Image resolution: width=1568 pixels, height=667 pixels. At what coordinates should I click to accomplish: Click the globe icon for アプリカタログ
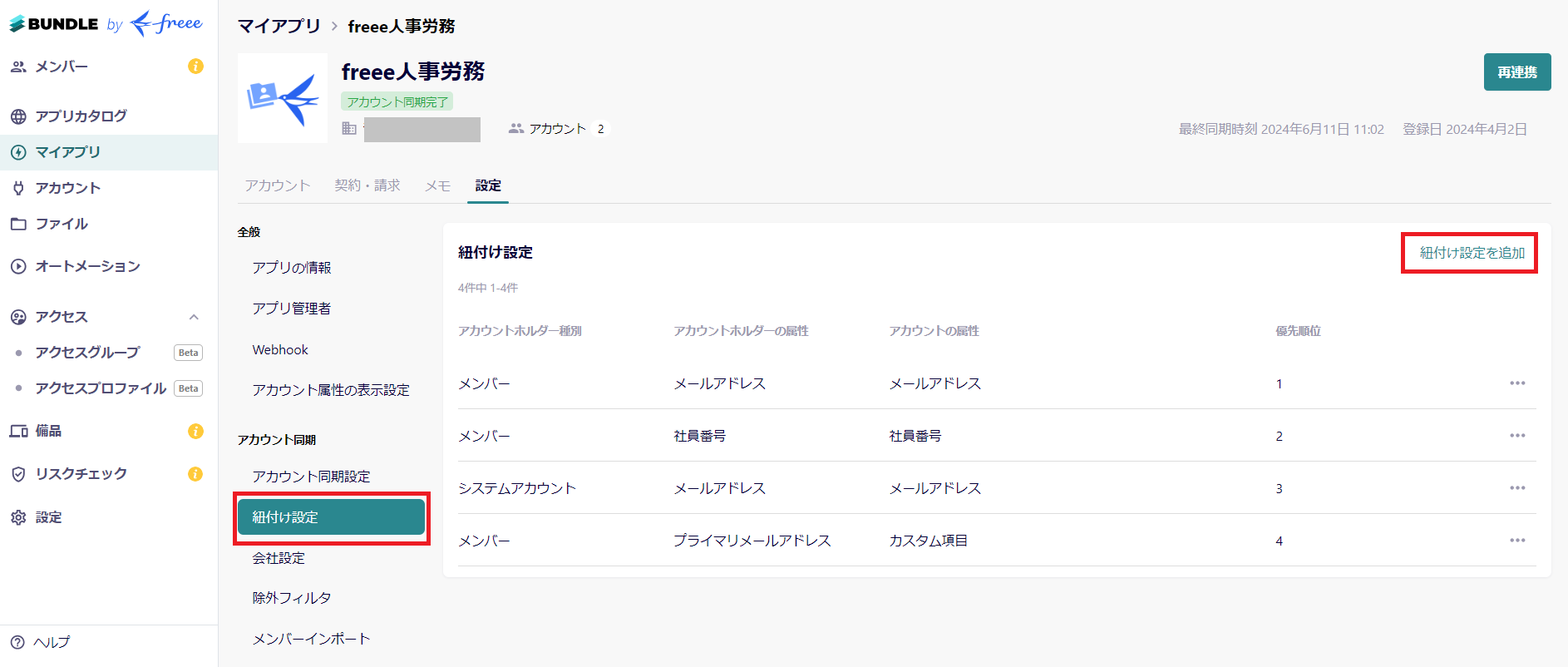pyautogui.click(x=18, y=116)
